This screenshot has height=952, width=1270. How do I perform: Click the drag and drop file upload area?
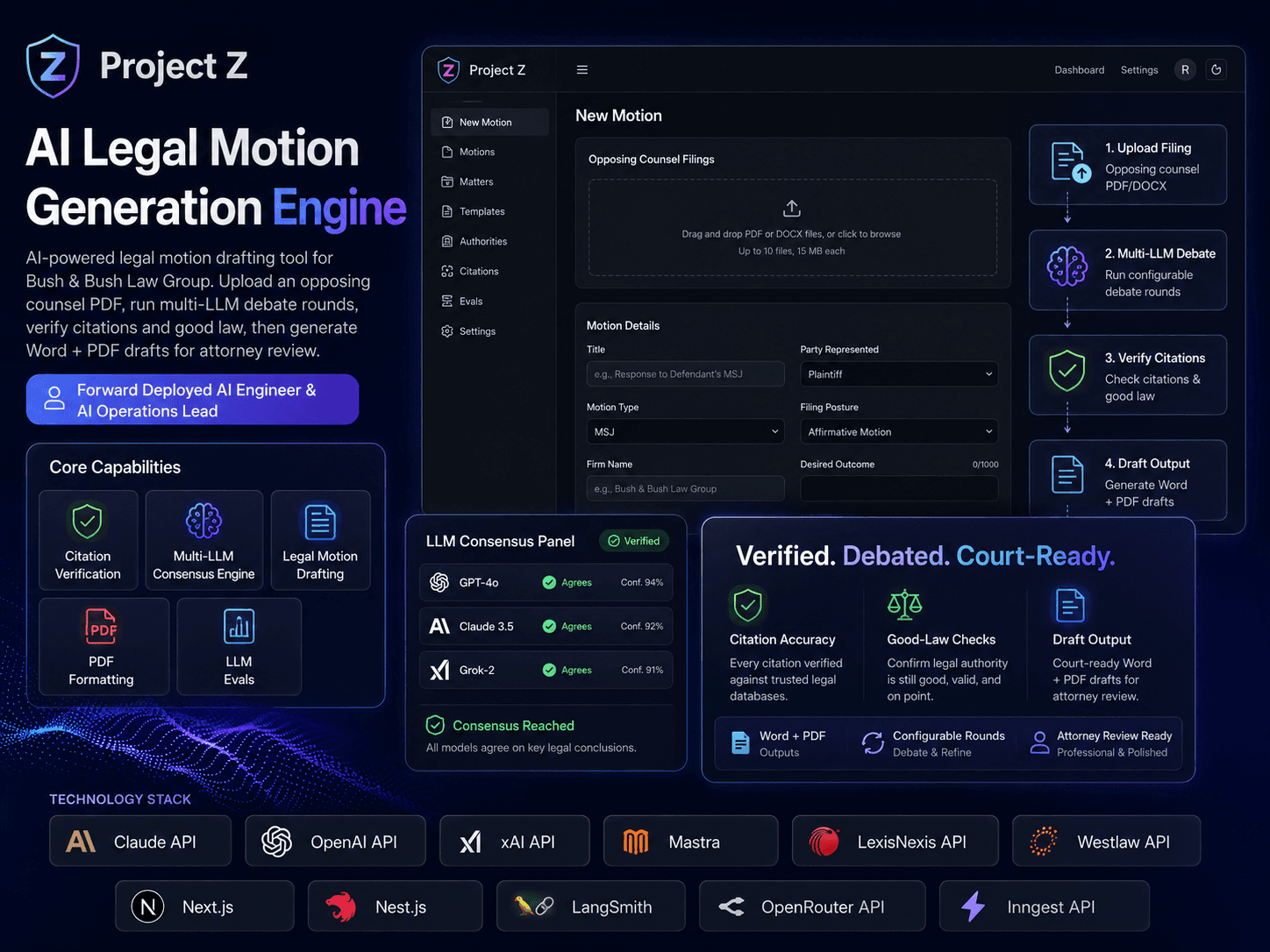coord(793,228)
